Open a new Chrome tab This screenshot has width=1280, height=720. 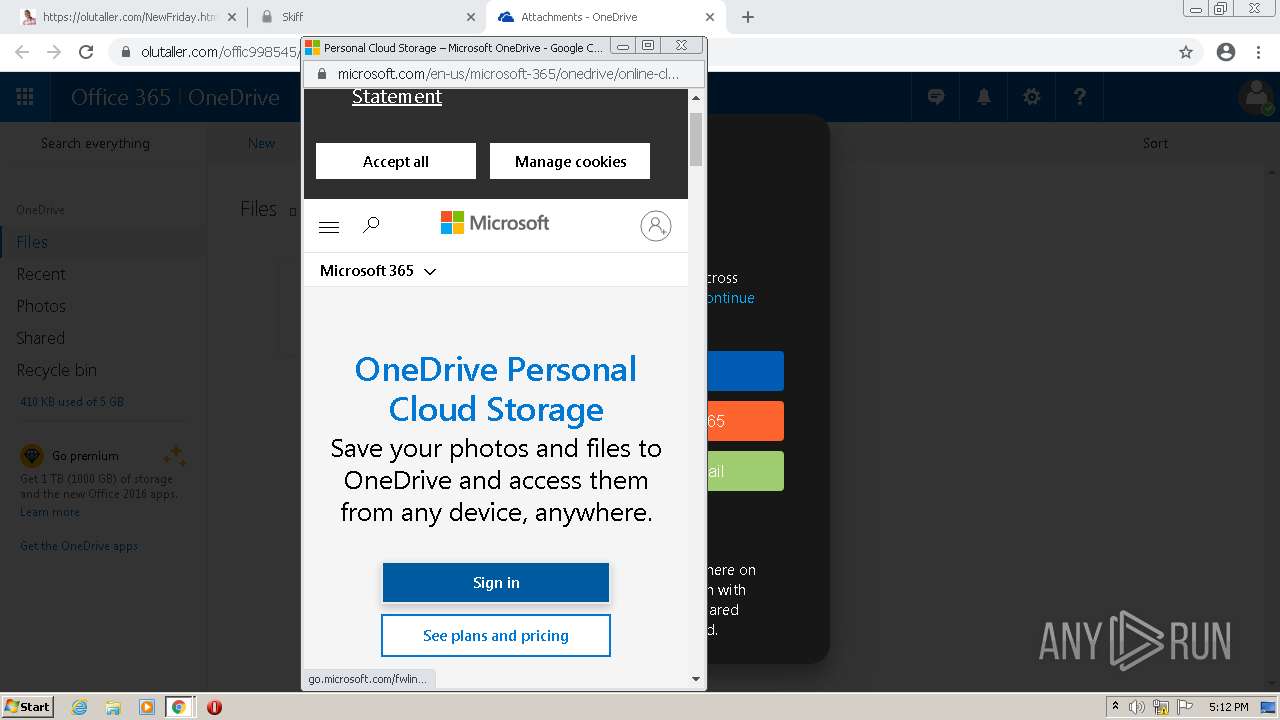(x=748, y=17)
